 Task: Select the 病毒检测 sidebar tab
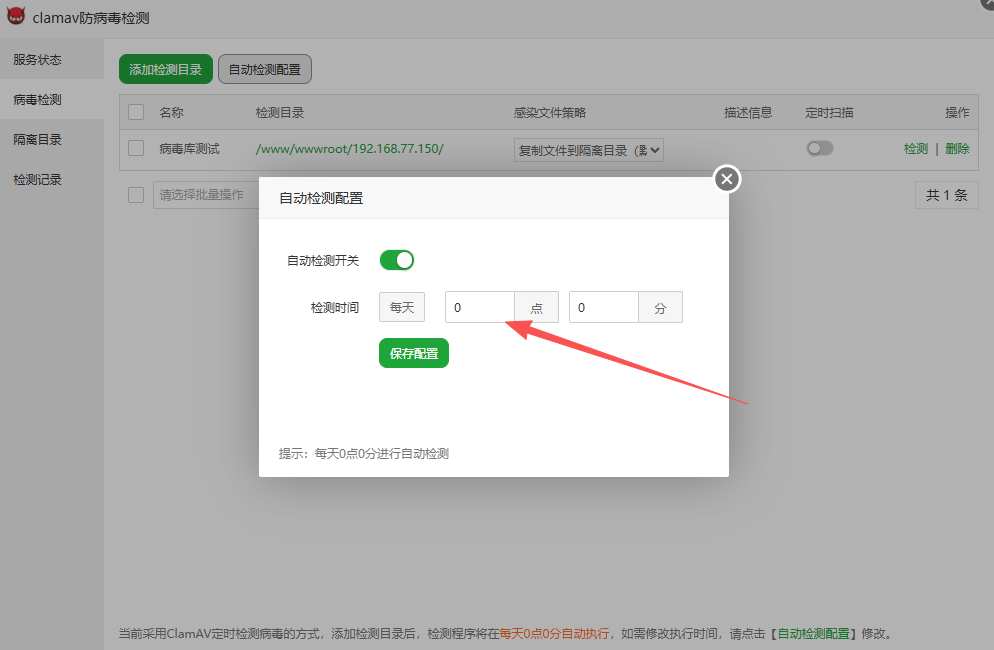pyautogui.click(x=38, y=100)
